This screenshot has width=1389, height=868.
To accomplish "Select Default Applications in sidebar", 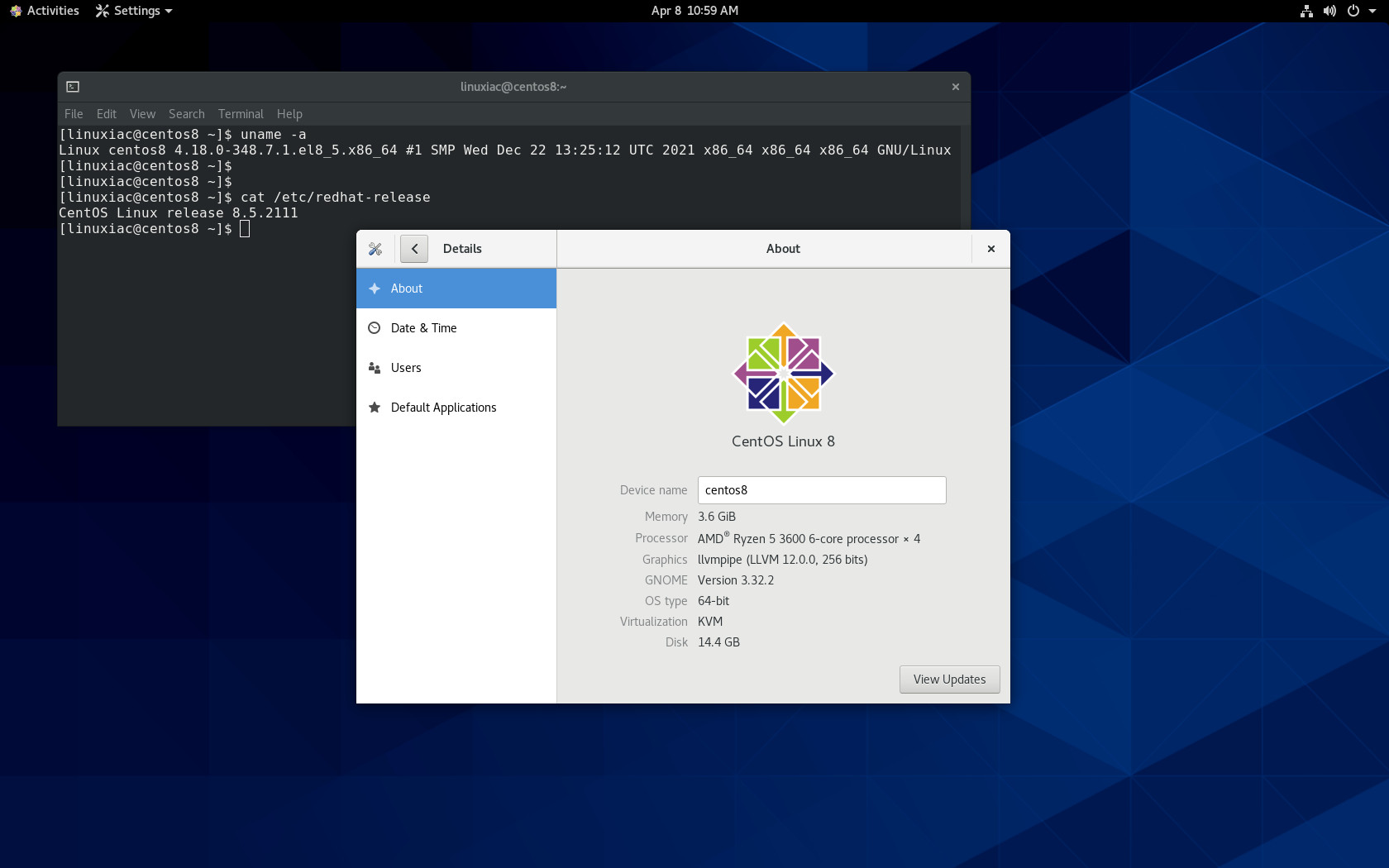I will click(456, 408).
